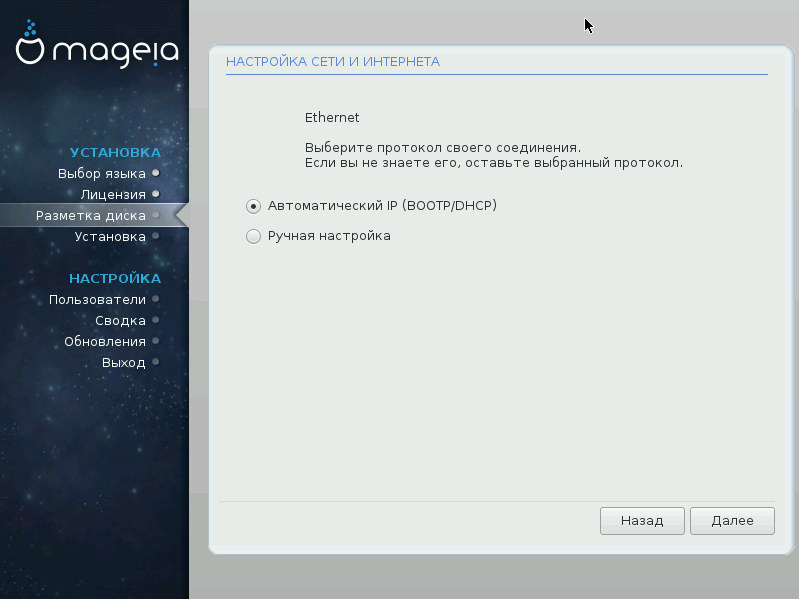This screenshot has width=799, height=599.
Task: Click the bullet next to Выход
Action: [156, 362]
